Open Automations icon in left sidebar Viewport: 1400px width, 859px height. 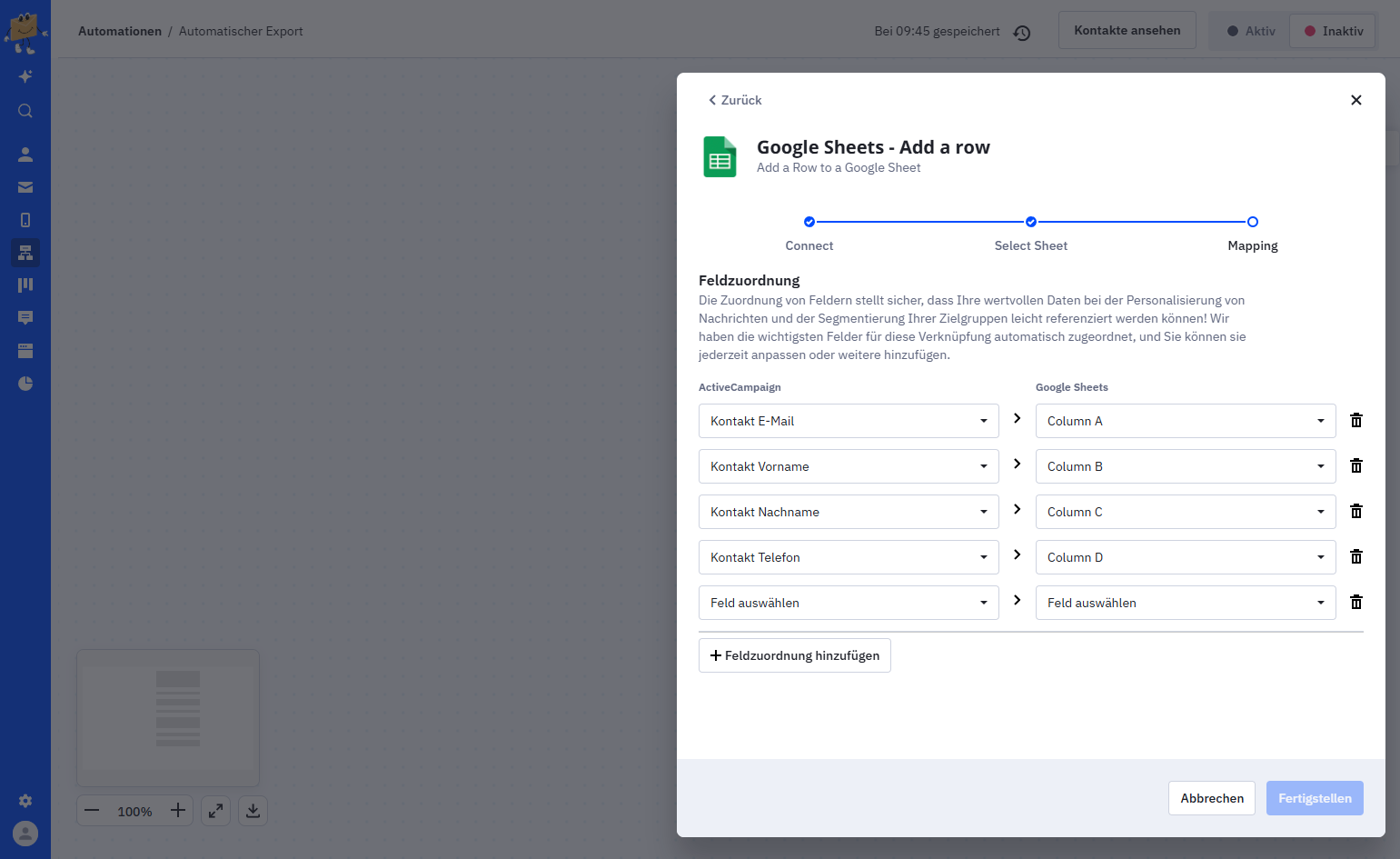[25, 253]
